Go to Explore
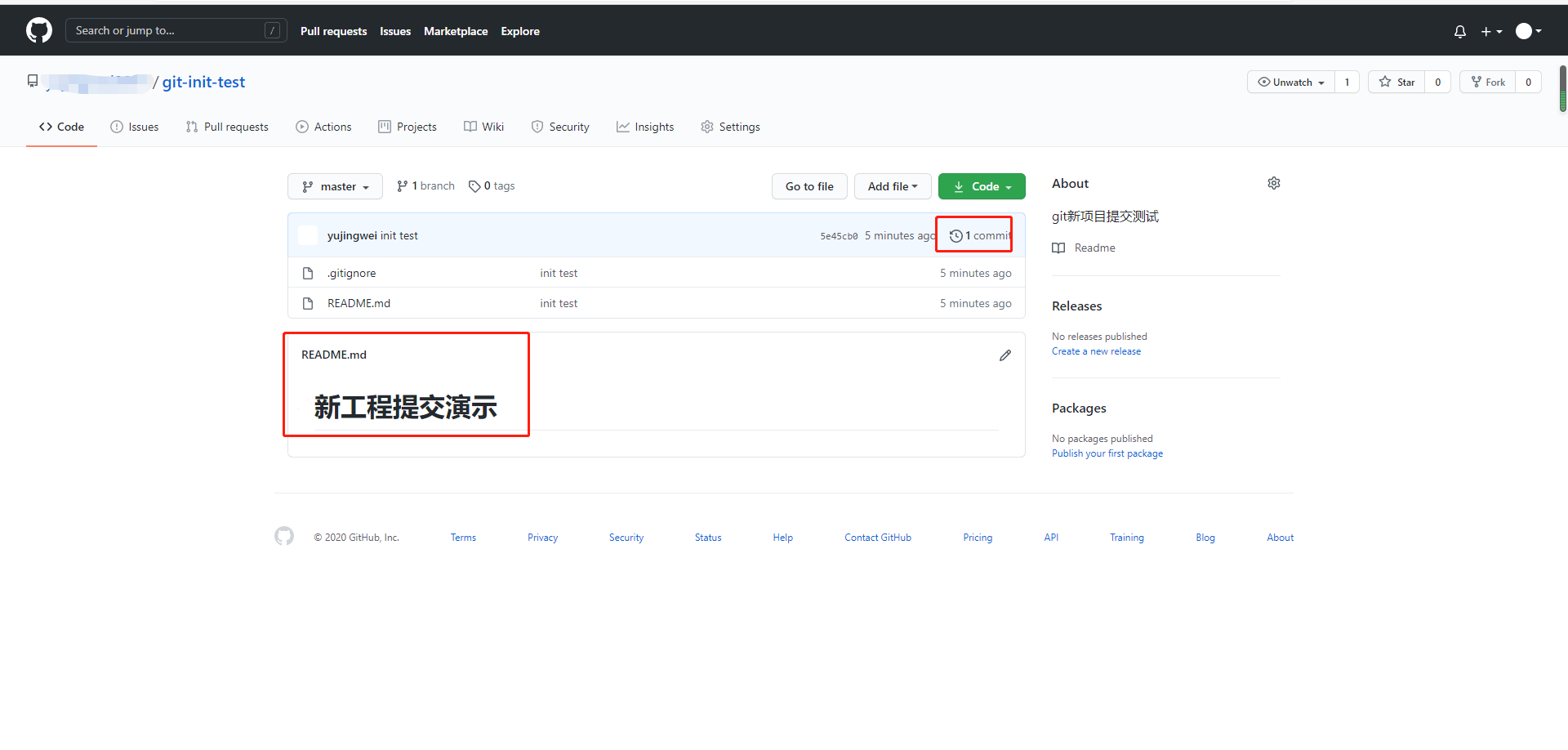 [520, 31]
